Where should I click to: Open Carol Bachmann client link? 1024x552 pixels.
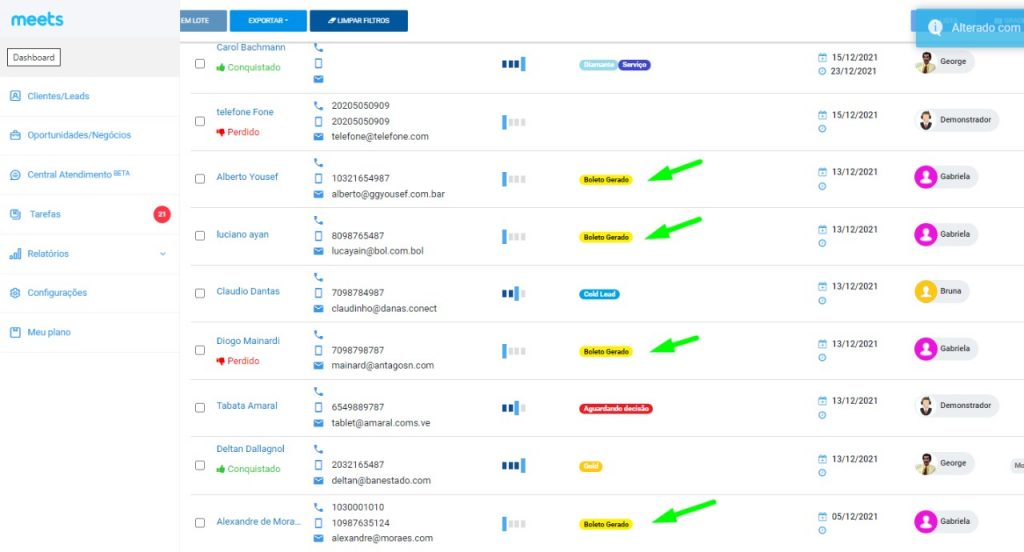[251, 48]
